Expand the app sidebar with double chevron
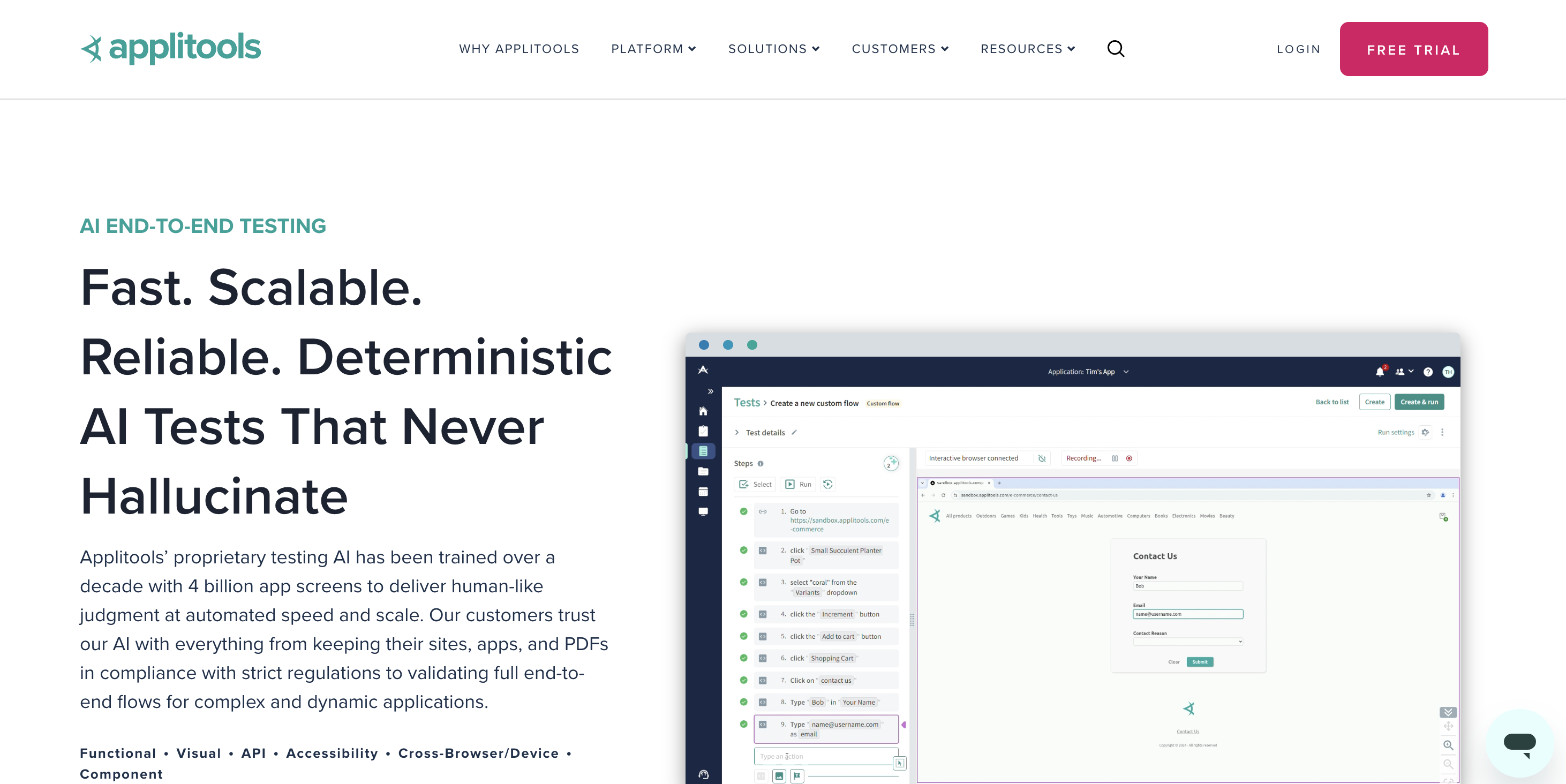The width and height of the screenshot is (1566, 784). tap(710, 391)
